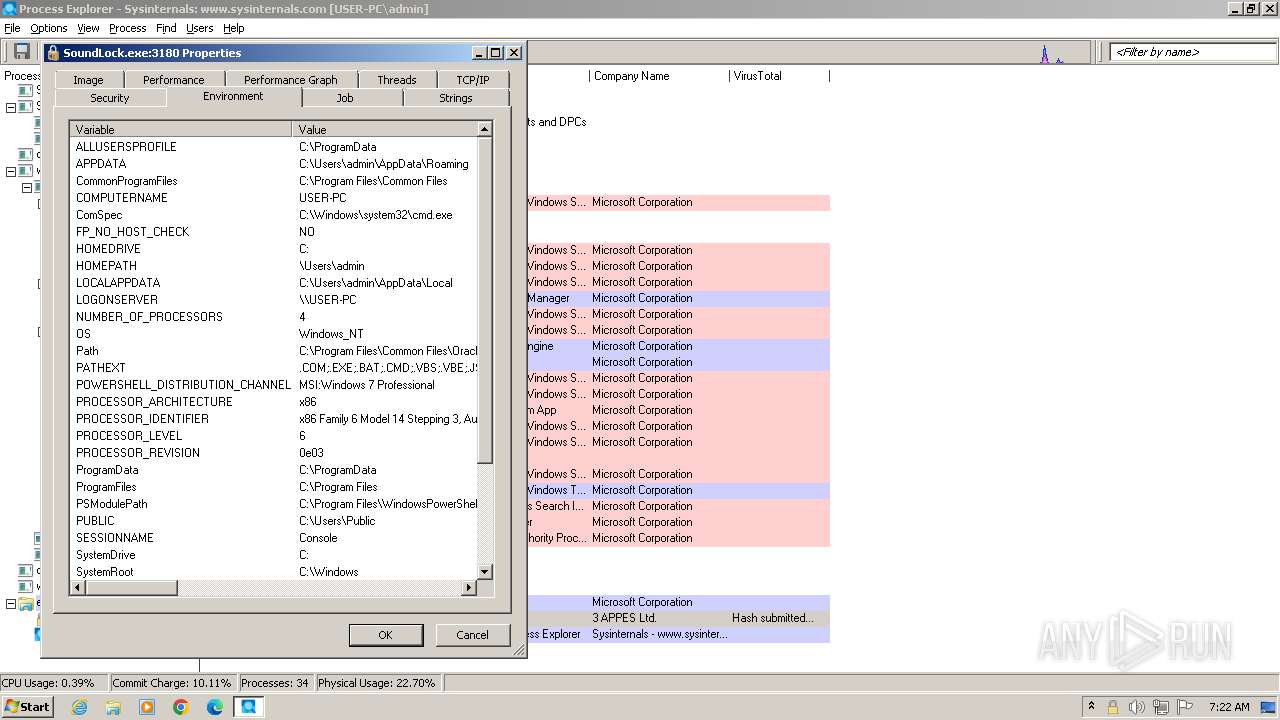Screen dimensions: 1280x720
Task: Click the horizontal scrollbar thumb of the variable list
Action: (132, 588)
